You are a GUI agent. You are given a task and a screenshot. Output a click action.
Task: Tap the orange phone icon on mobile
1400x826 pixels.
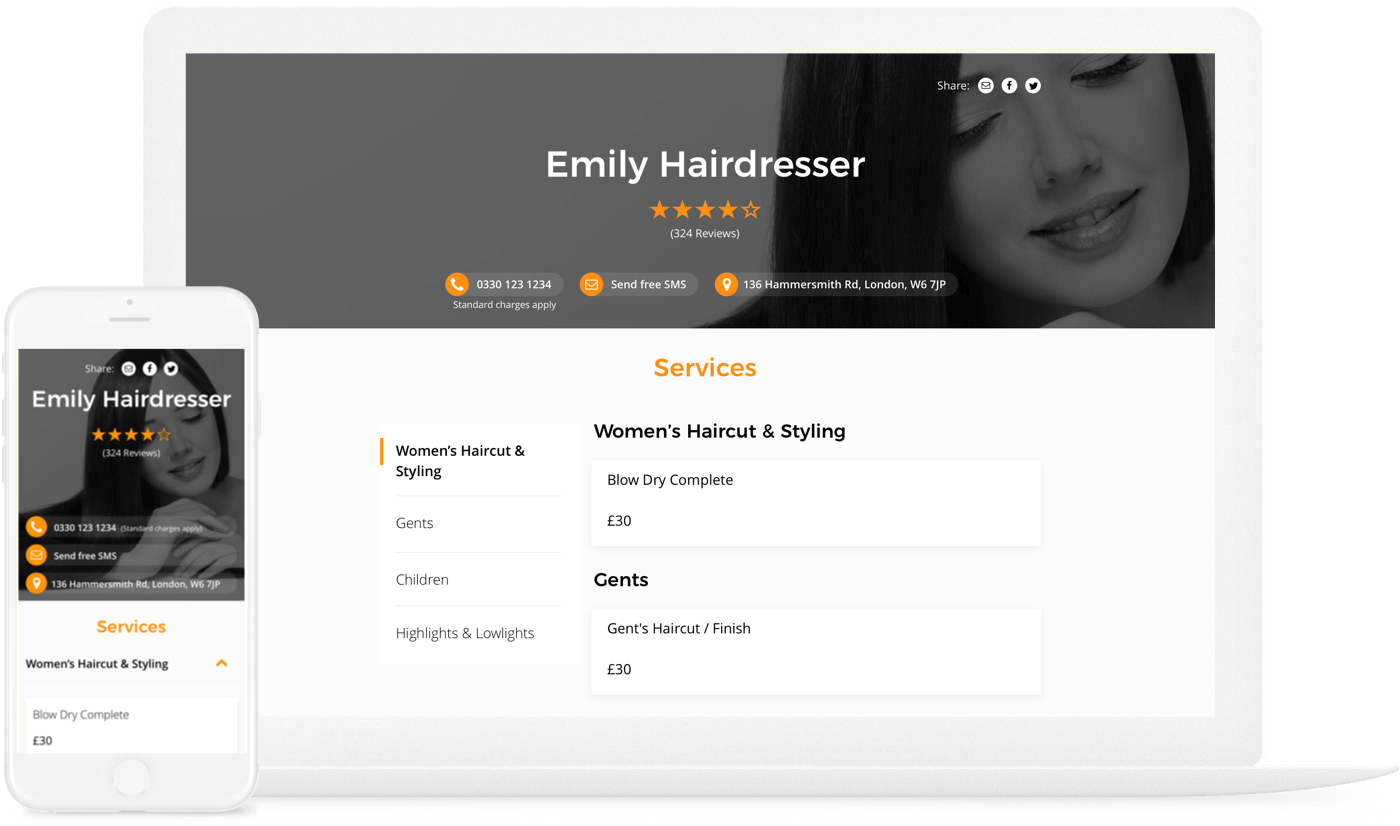point(36,527)
